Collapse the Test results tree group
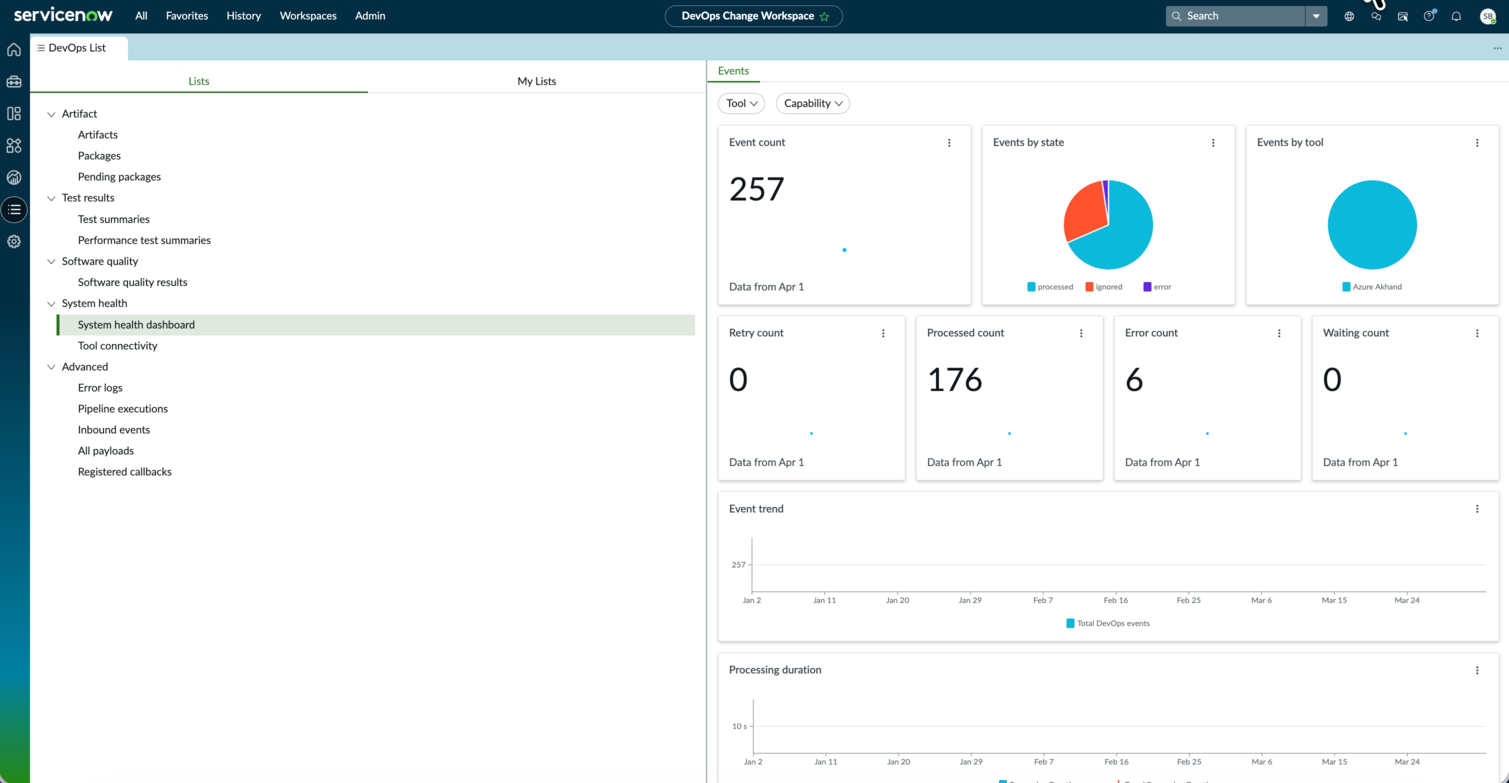 coord(52,198)
